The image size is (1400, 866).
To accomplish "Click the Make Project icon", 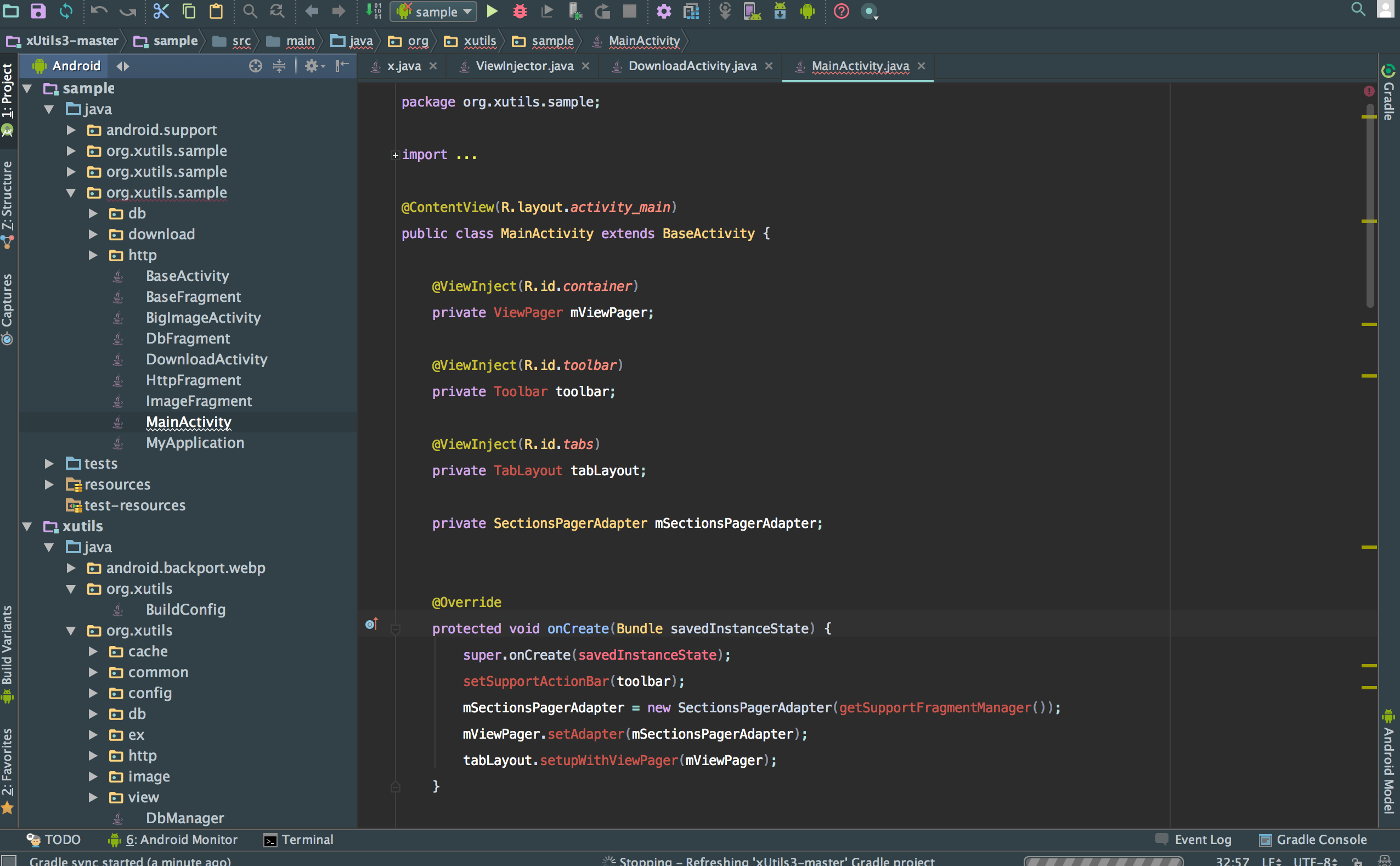I will [x=373, y=11].
